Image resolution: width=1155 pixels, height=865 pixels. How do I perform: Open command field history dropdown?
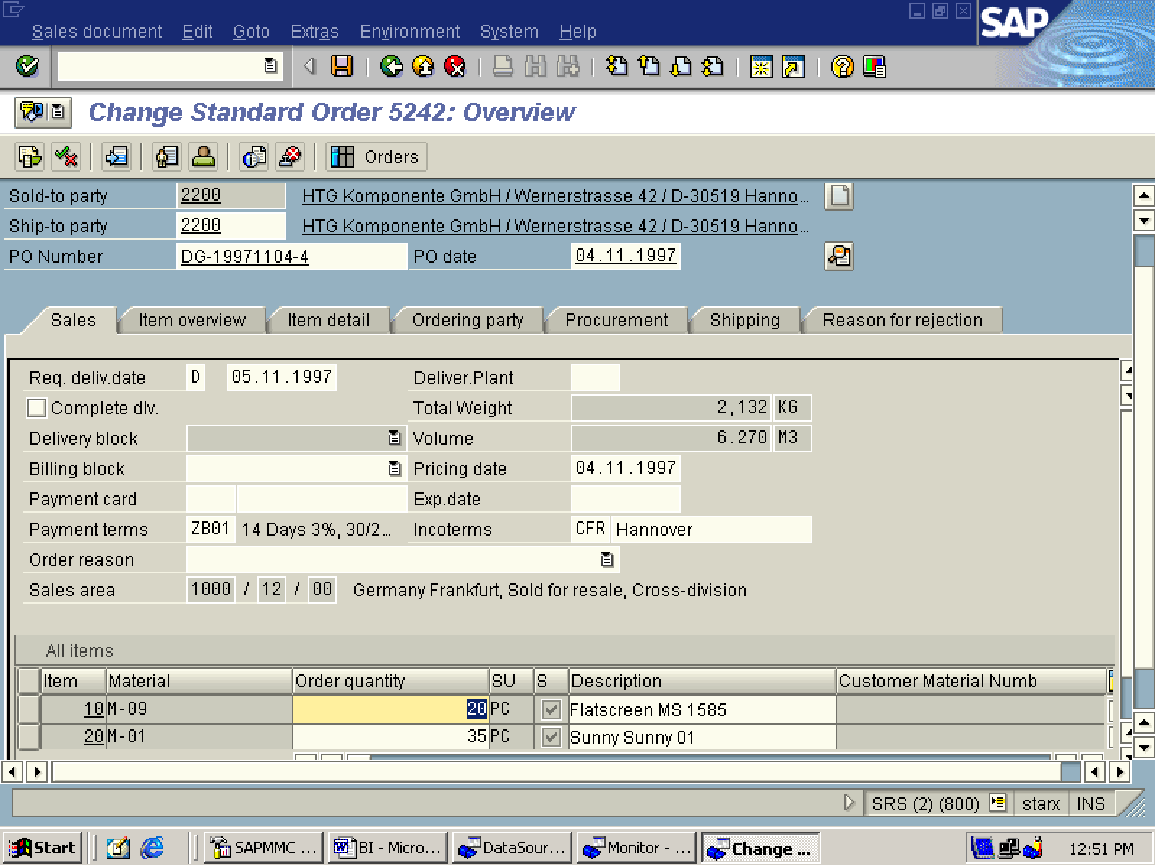coord(270,66)
